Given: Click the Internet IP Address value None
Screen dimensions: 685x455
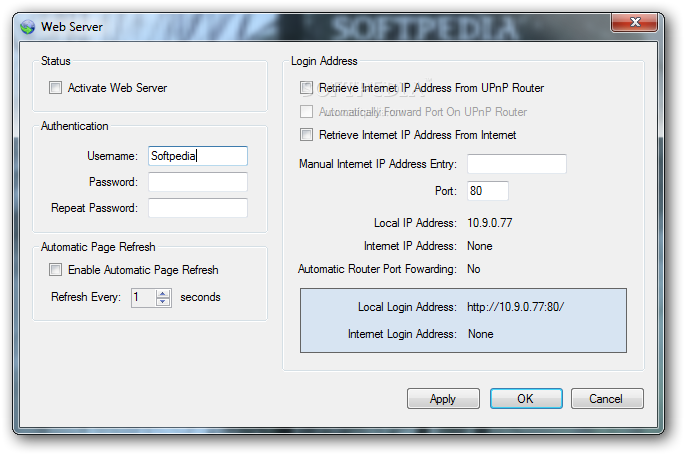Looking at the screenshot, I should coord(480,246).
